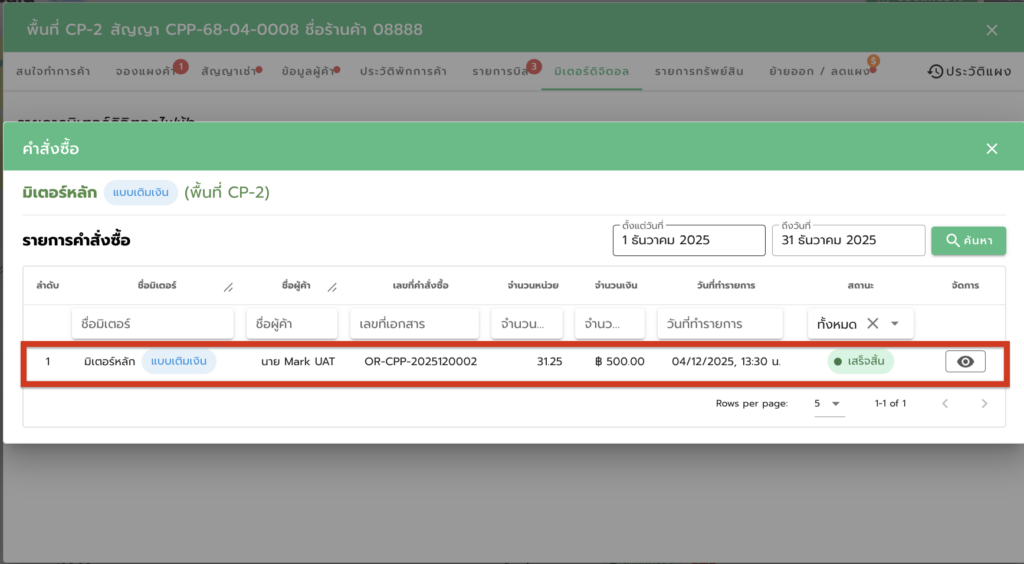Open the ประวัติแผง history icon
This screenshot has height=564, width=1024.
click(x=936, y=72)
